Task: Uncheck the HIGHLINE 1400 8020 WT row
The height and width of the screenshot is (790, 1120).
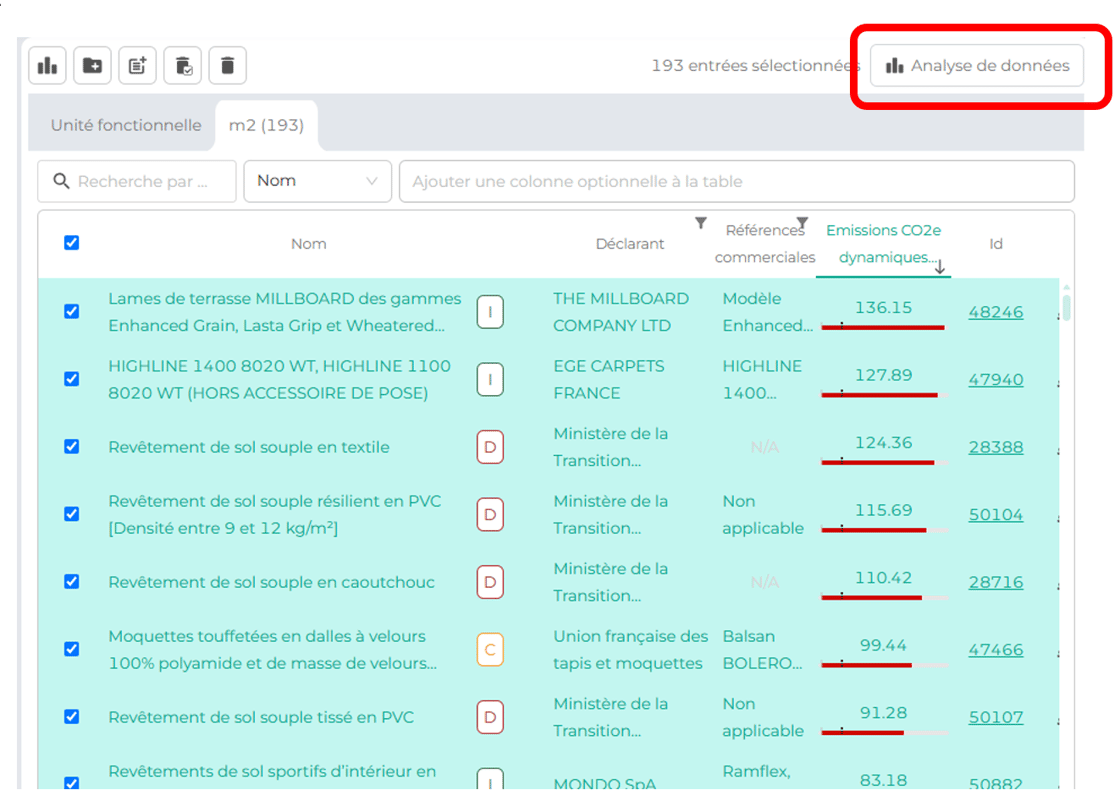Action: pos(71,379)
